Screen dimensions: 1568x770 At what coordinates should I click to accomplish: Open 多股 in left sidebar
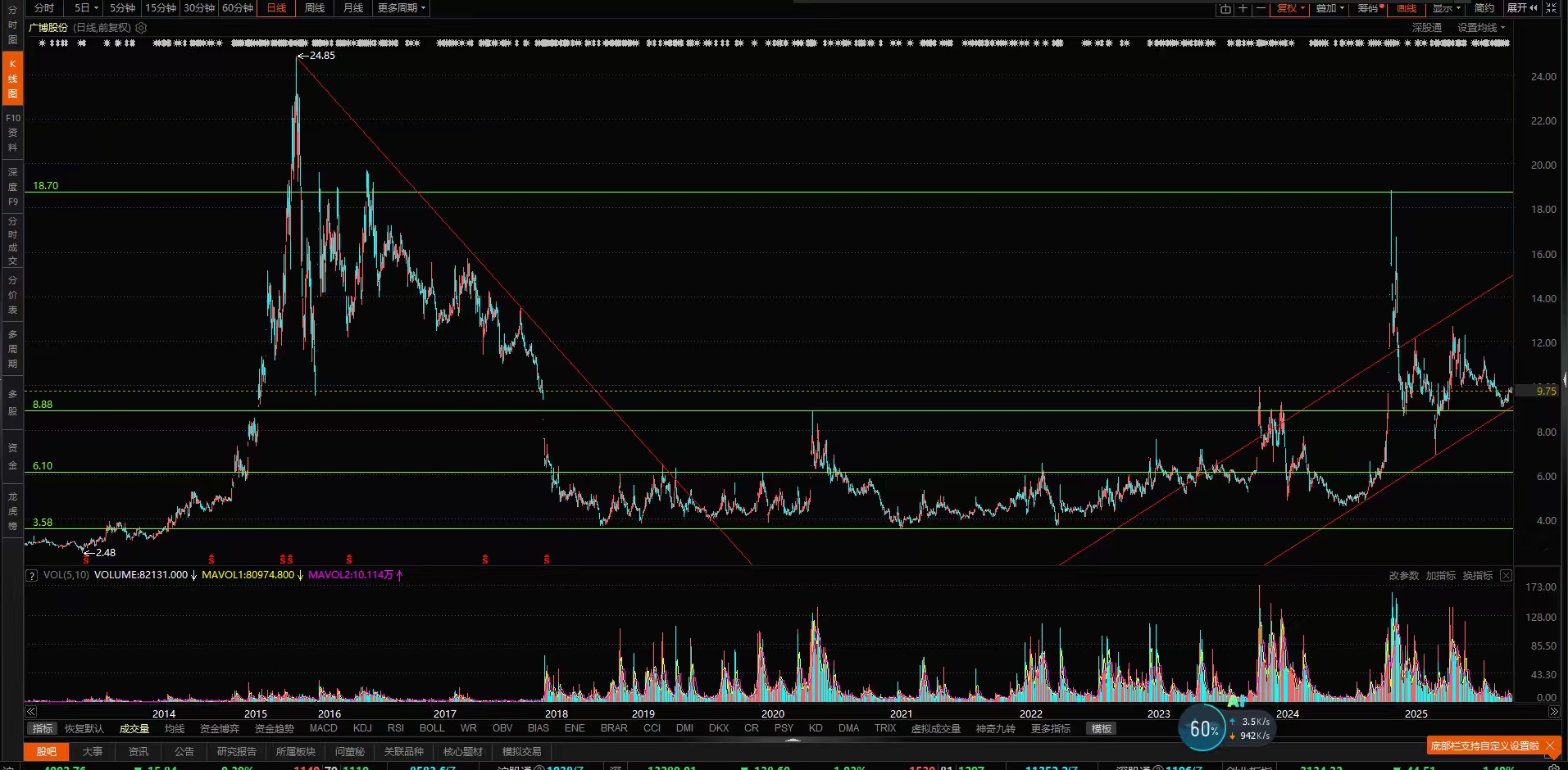coord(12,402)
